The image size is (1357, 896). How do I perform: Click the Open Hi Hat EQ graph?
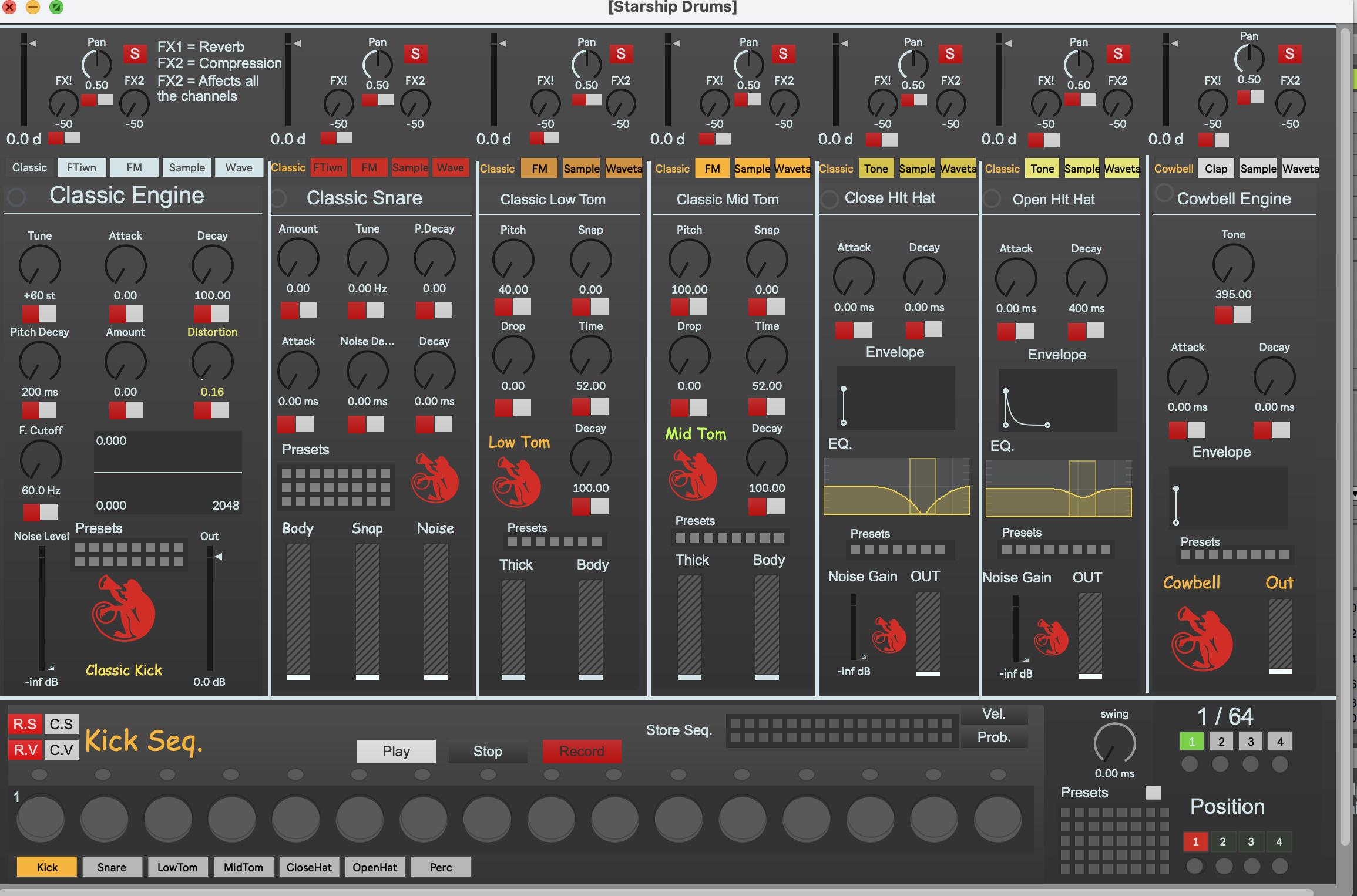(x=1058, y=489)
